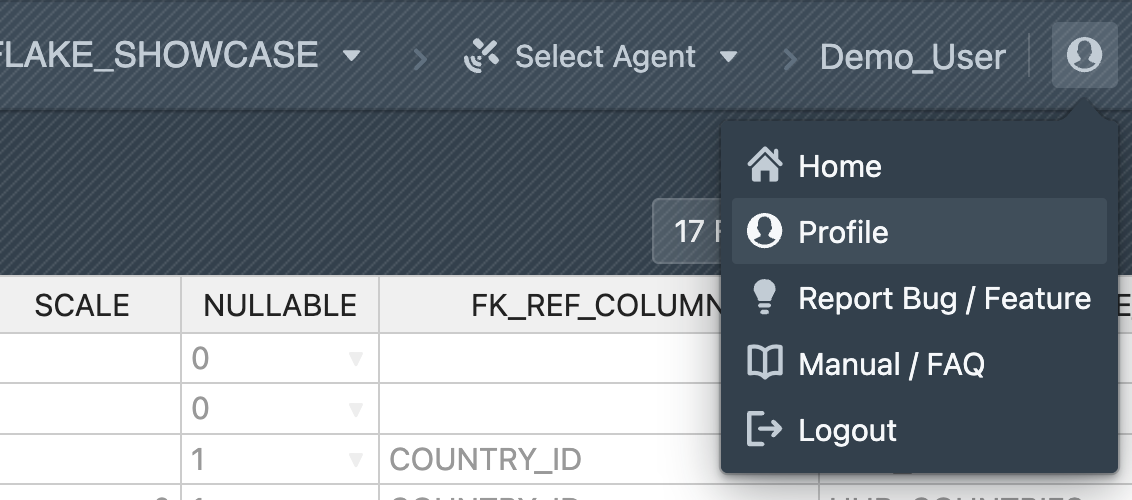Choose Profile from the user menu
Image resolution: width=1132 pixels, height=500 pixels.
tap(843, 232)
